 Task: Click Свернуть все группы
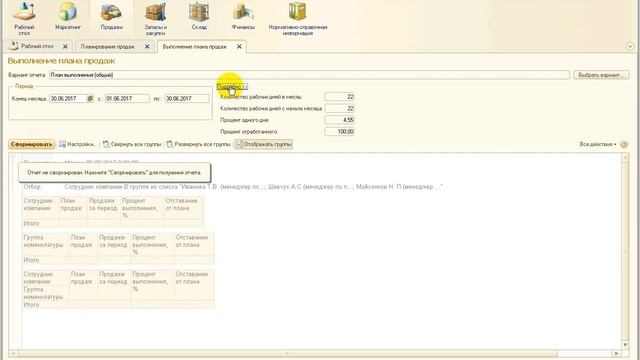(x=132, y=144)
